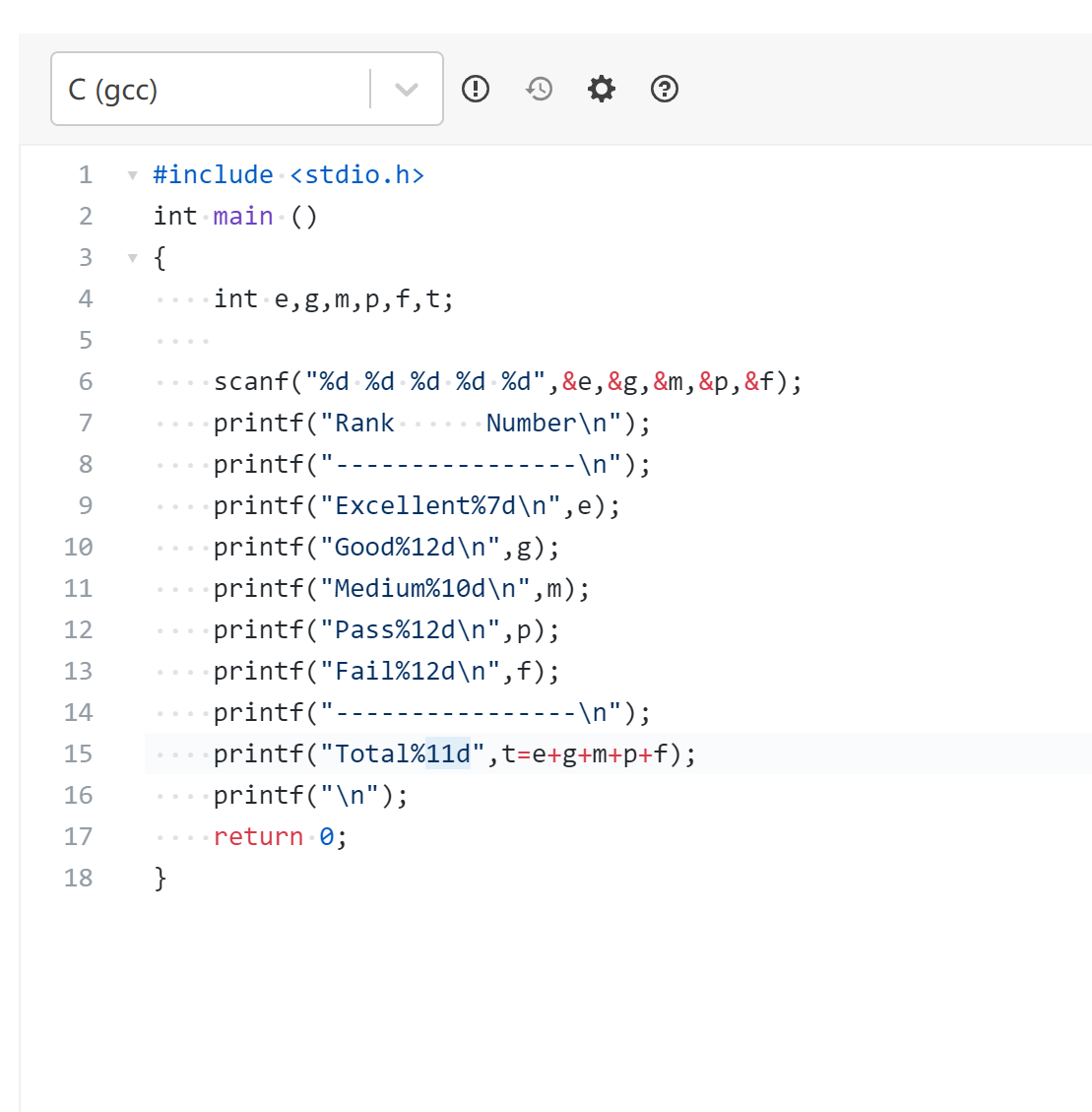The image size is (1092, 1112).
Task: Open the C (gcc) language dropdown
Action: click(x=212, y=90)
